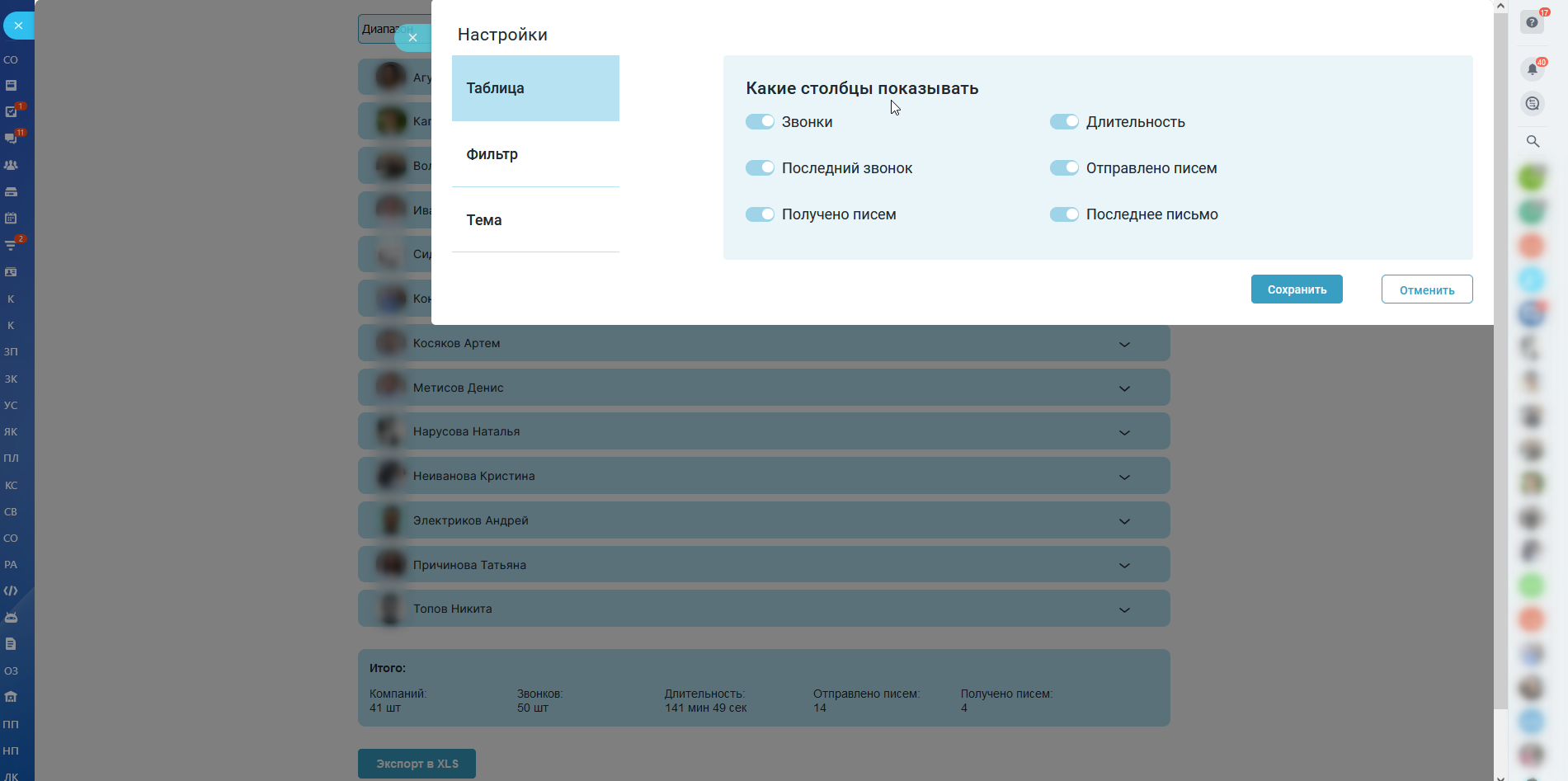
Task: Open the ЗП sidebar menu item
Action: [x=11, y=351]
